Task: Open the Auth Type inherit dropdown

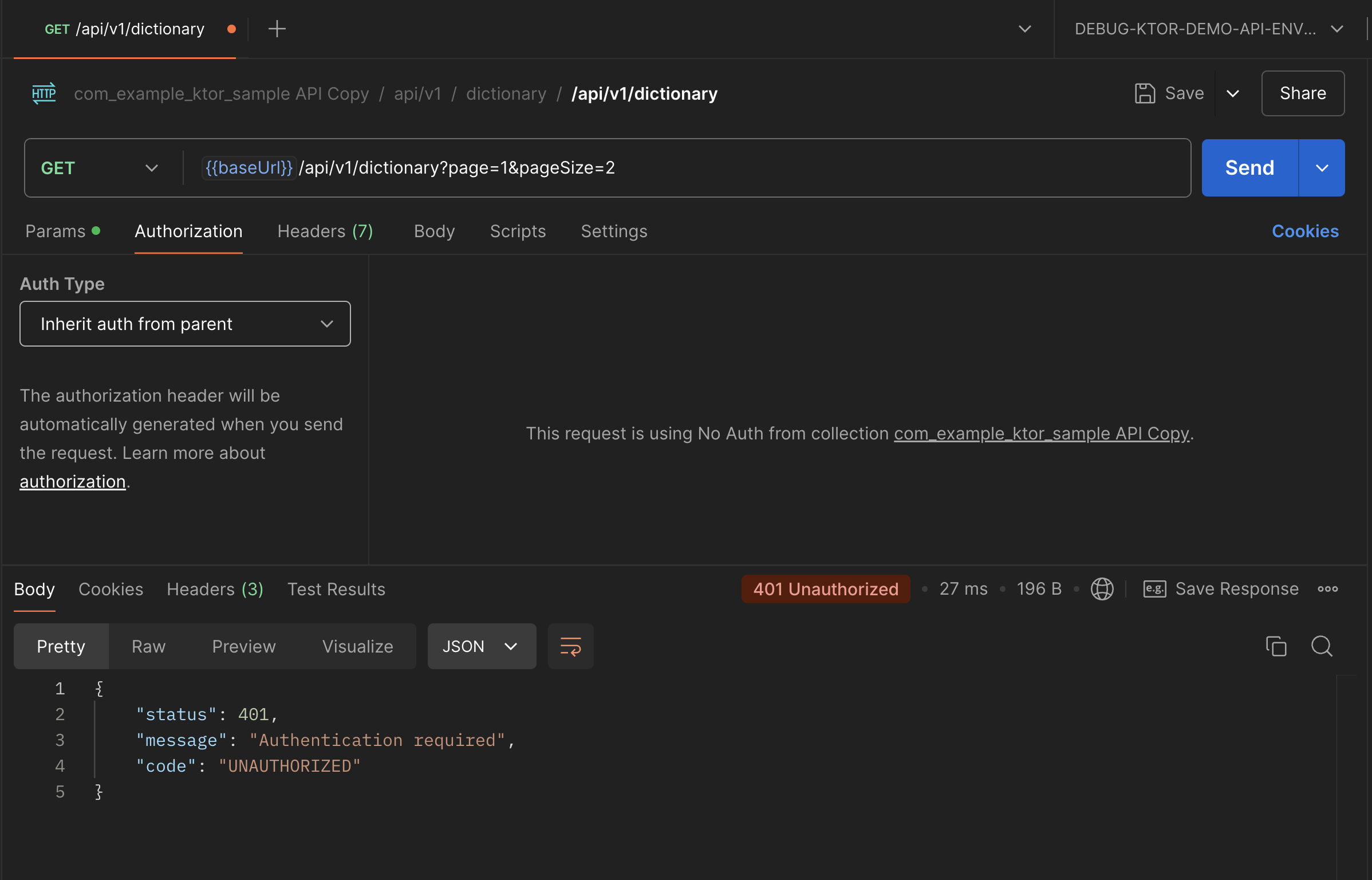Action: point(185,324)
